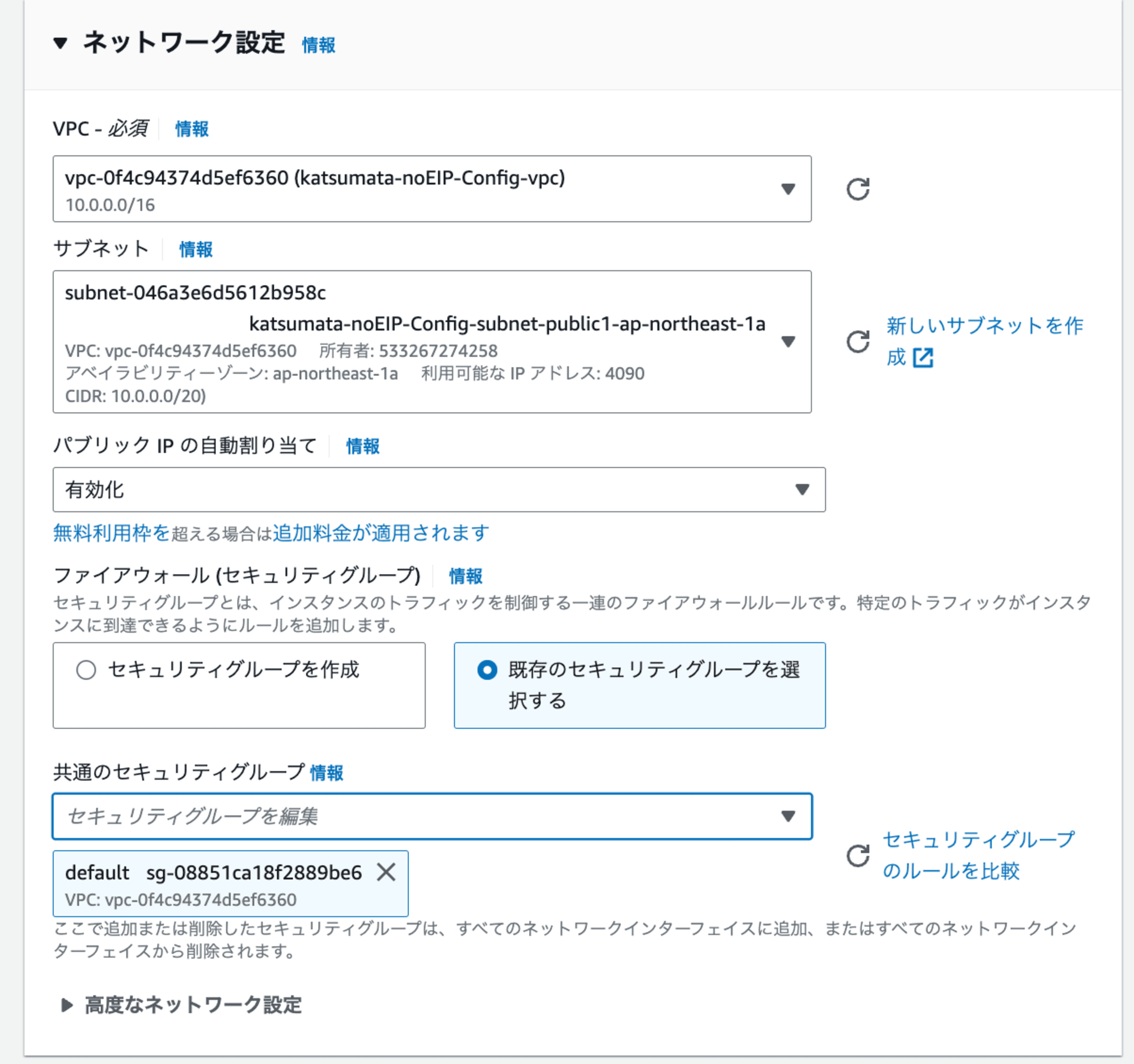Click the セキュリティグループを編集 input field
The width and height of the screenshot is (1134, 1064).
click(432, 816)
